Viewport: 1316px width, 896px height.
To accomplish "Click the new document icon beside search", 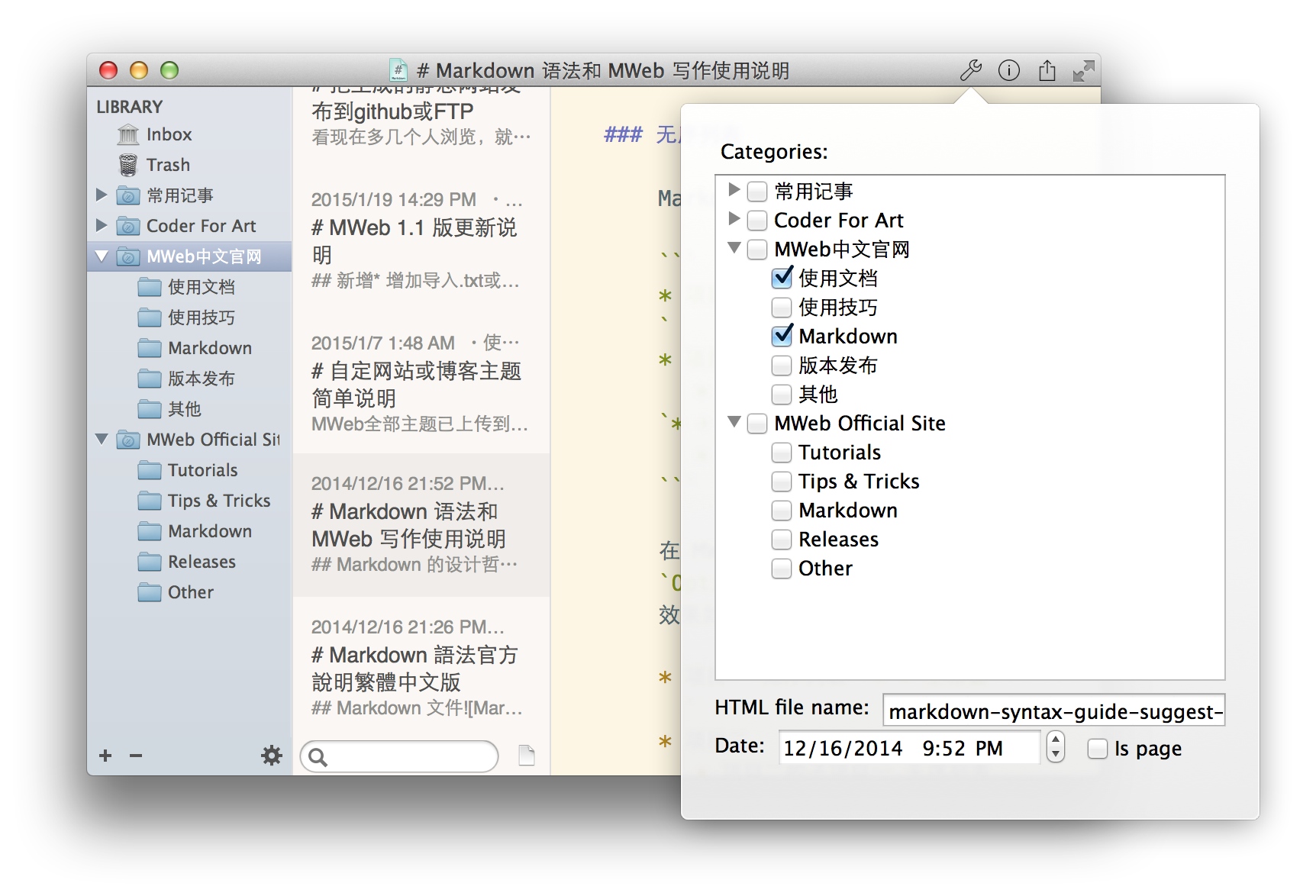I will pyautogui.click(x=526, y=756).
